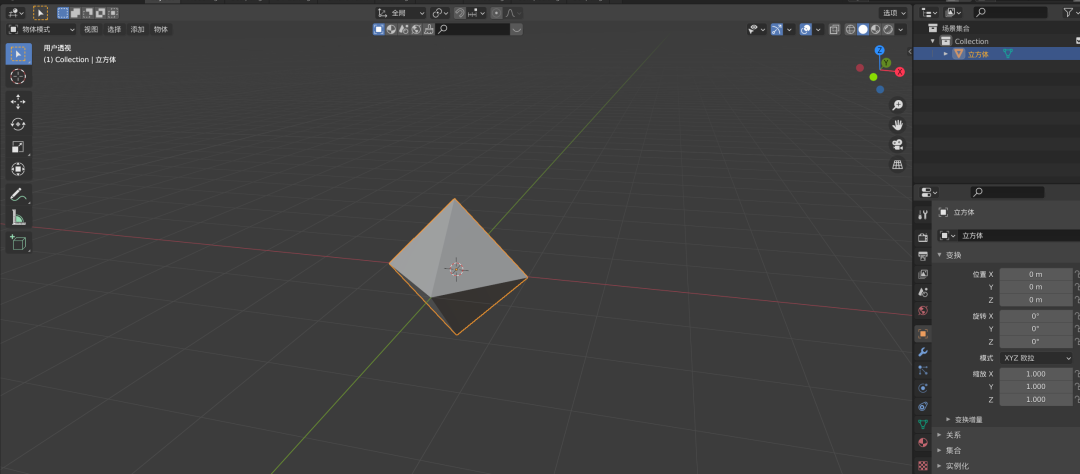Viewport: 1080px width, 474px height.
Task: Toggle X-ray mode
Action: click(x=834, y=30)
